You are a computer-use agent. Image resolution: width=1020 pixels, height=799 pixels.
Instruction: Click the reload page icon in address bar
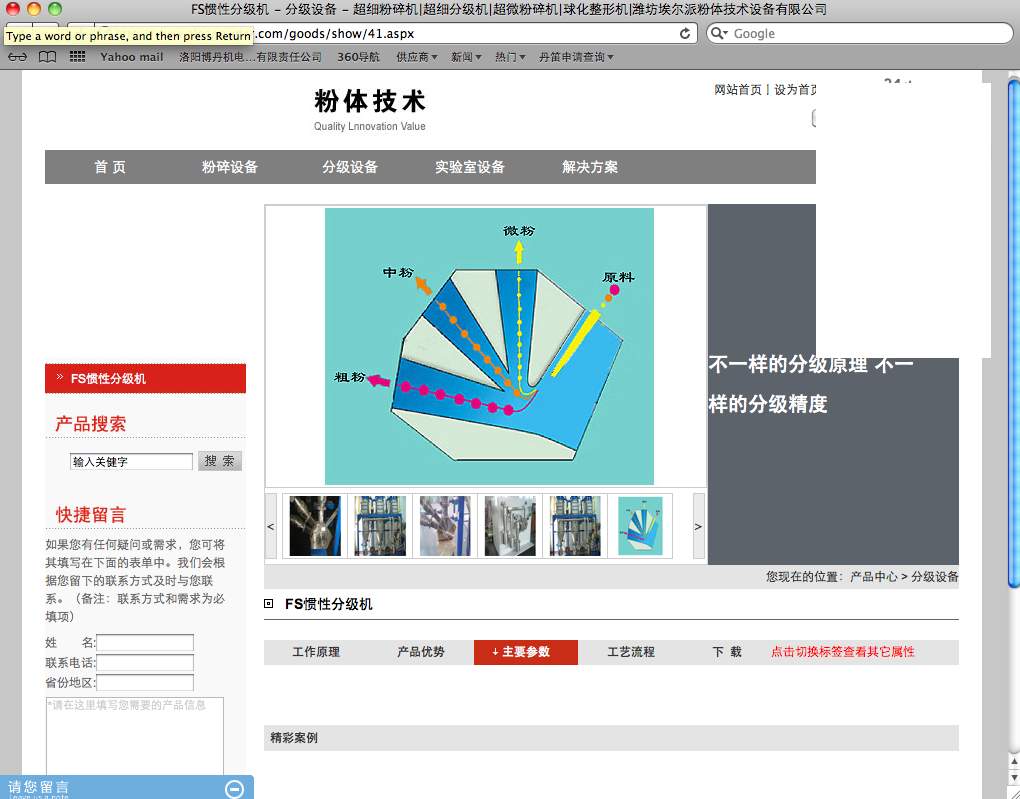(x=685, y=33)
